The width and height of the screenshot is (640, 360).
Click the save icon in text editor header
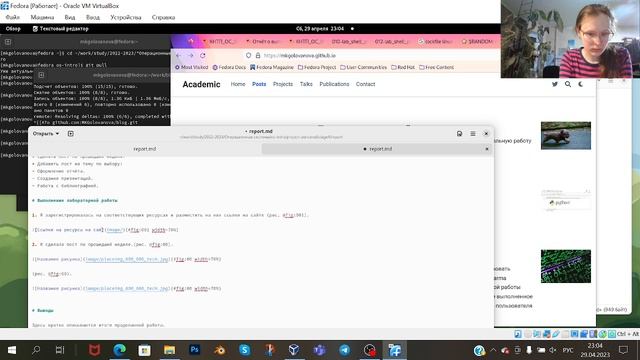click(x=460, y=134)
